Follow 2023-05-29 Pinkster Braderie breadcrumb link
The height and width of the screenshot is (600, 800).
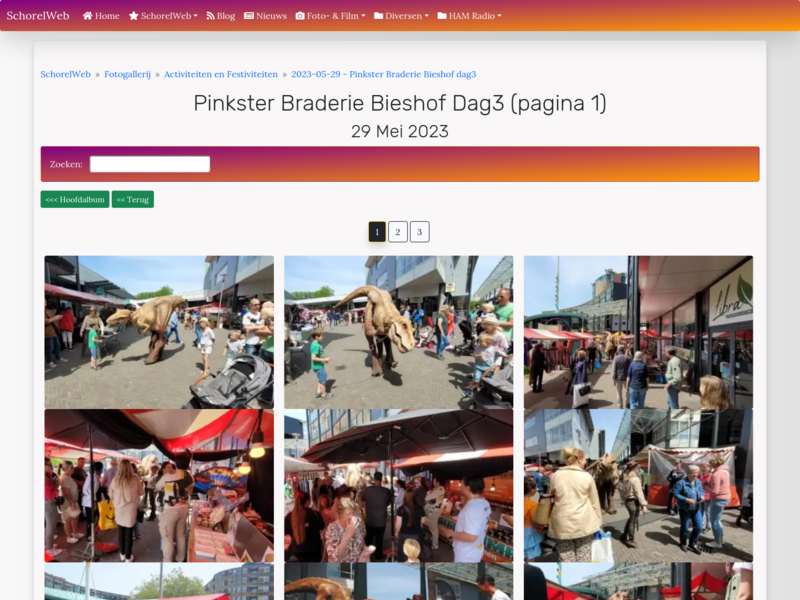[384, 74]
